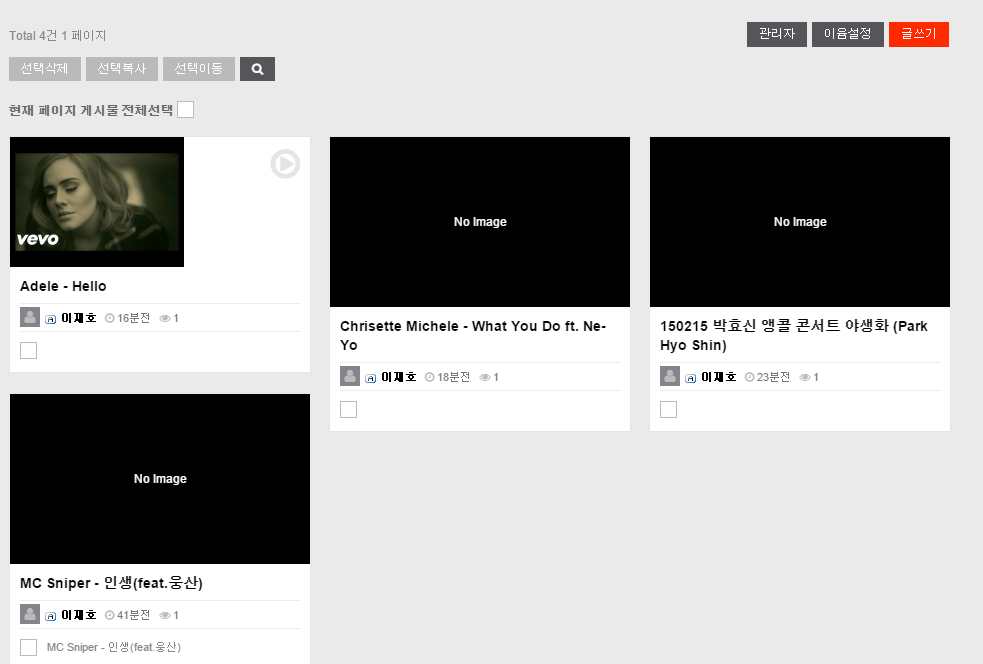This screenshot has height=664, width=983.
Task: Click author name 이재호 on the MC Sniper card
Action: pos(79,615)
